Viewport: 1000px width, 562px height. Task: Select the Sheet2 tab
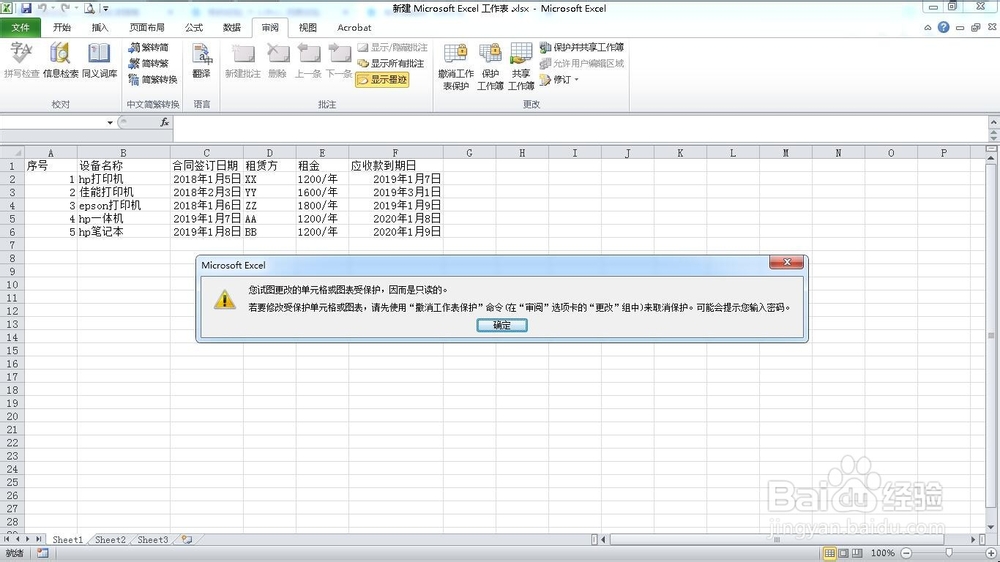[x=110, y=540]
